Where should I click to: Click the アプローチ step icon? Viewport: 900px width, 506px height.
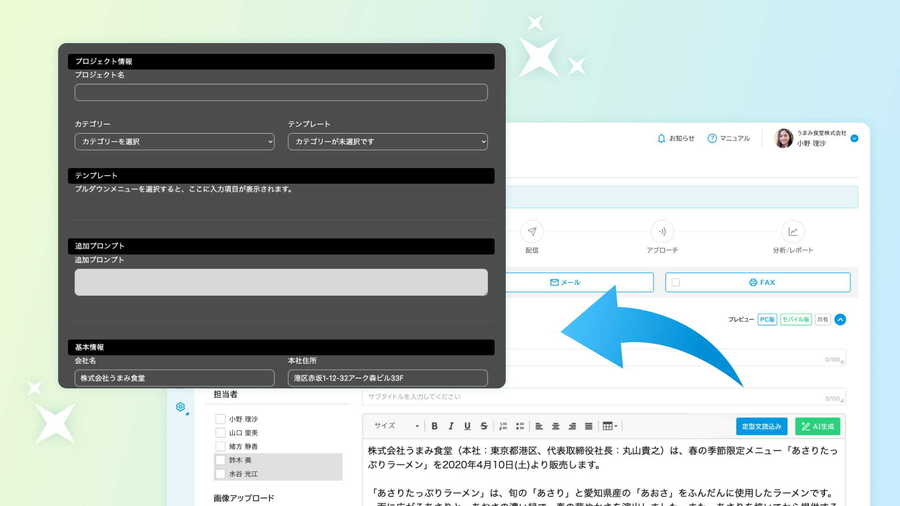(661, 230)
